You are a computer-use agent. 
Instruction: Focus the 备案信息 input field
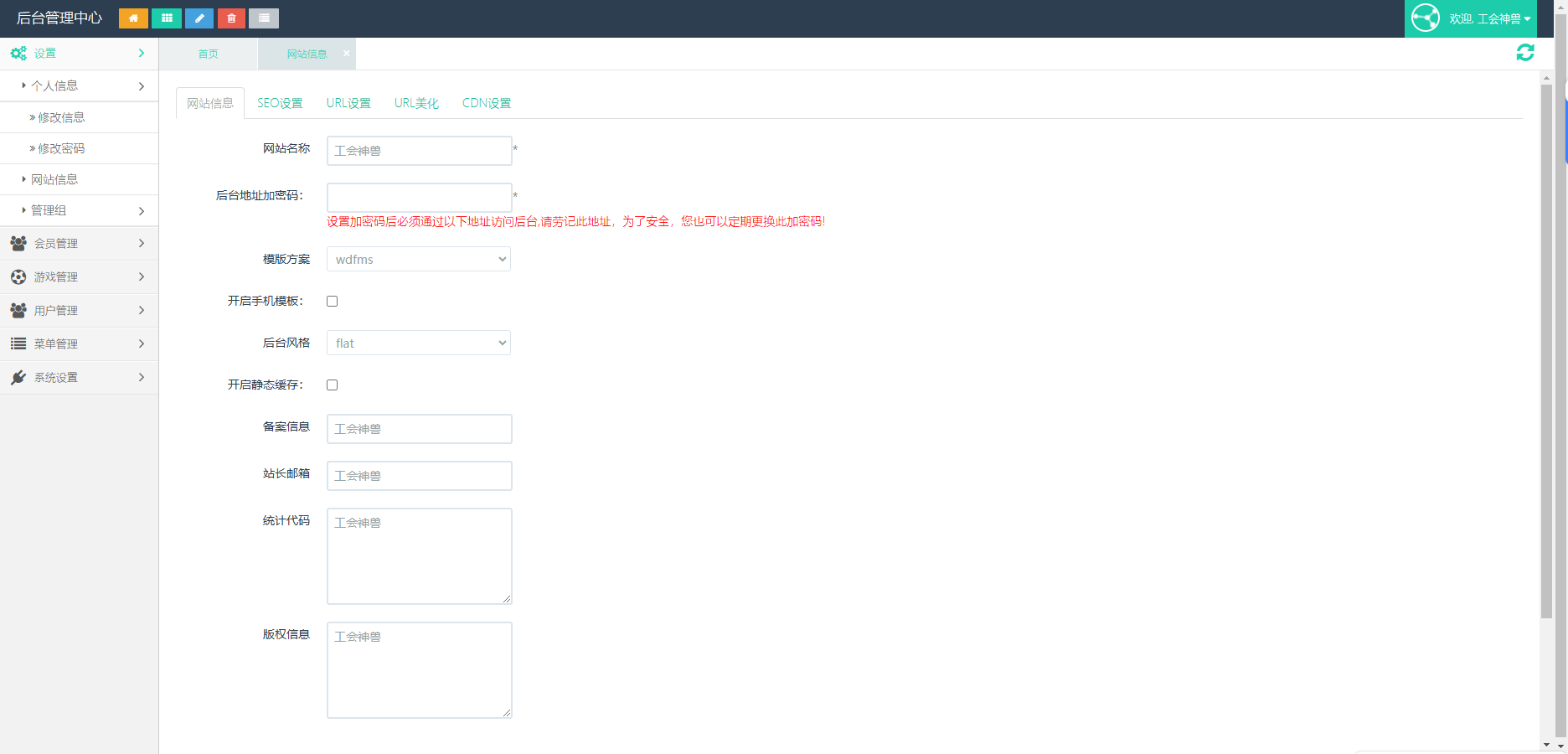419,429
